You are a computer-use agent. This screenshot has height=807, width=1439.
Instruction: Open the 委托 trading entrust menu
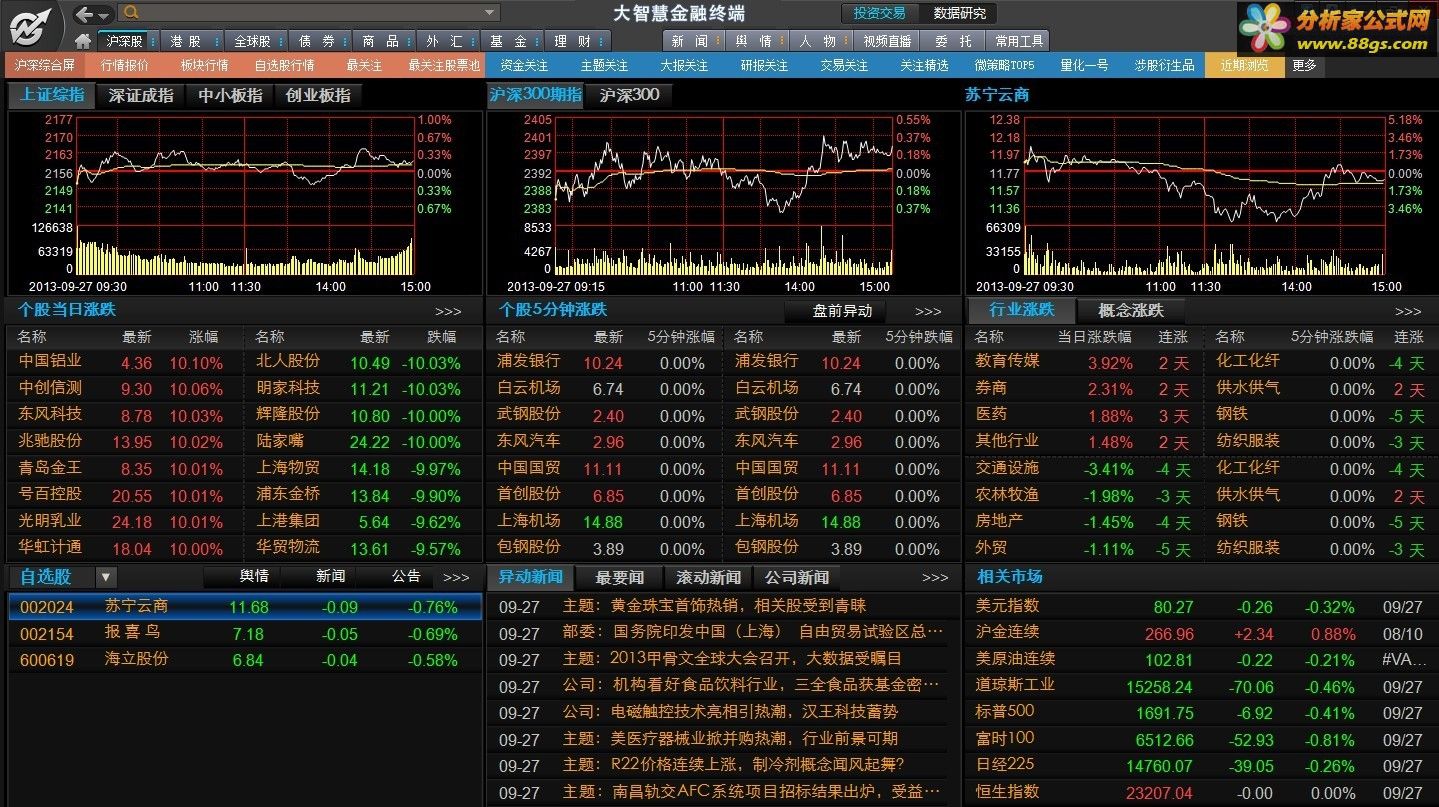953,41
